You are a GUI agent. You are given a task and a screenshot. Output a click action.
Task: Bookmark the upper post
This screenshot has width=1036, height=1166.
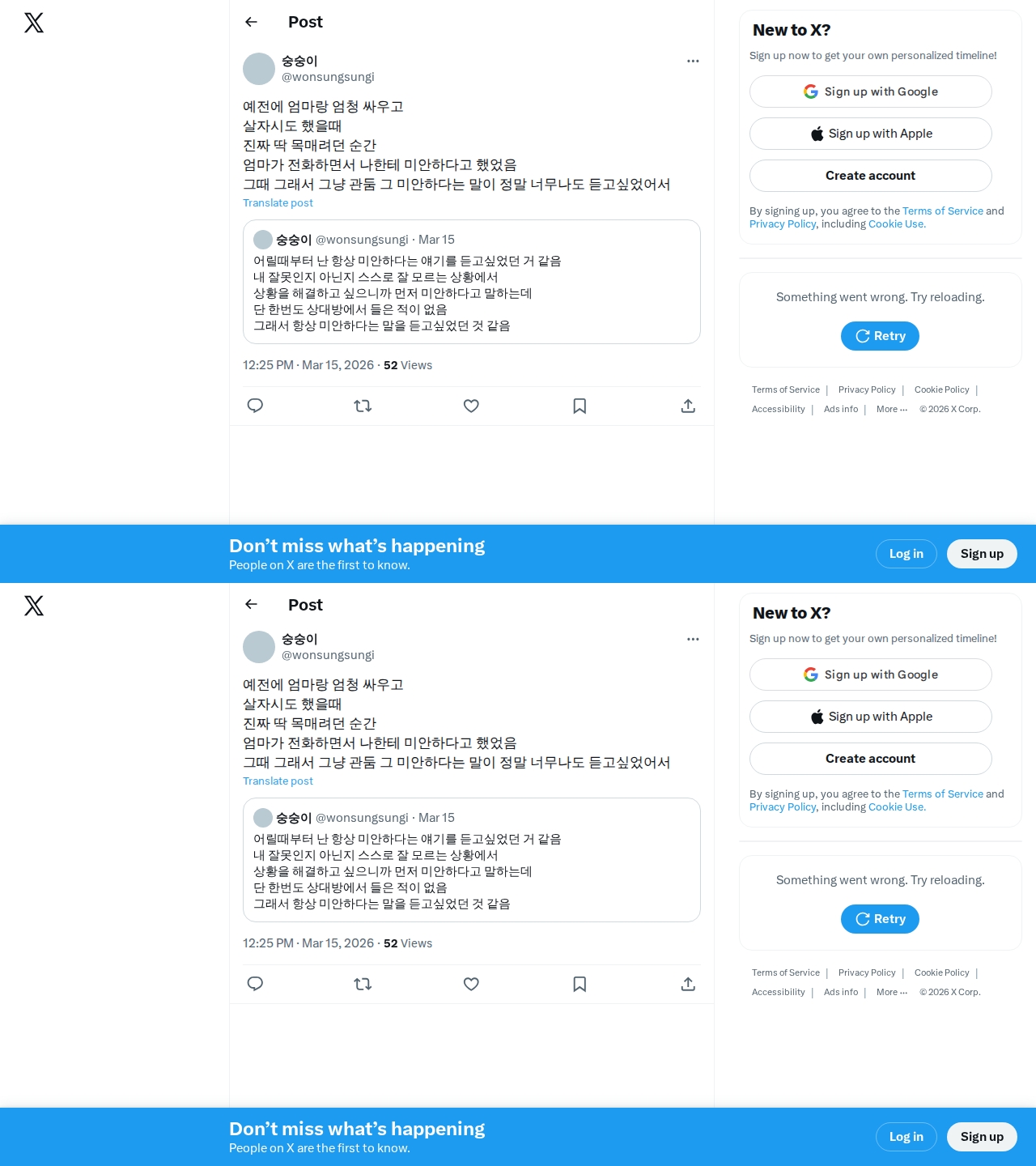(x=580, y=406)
